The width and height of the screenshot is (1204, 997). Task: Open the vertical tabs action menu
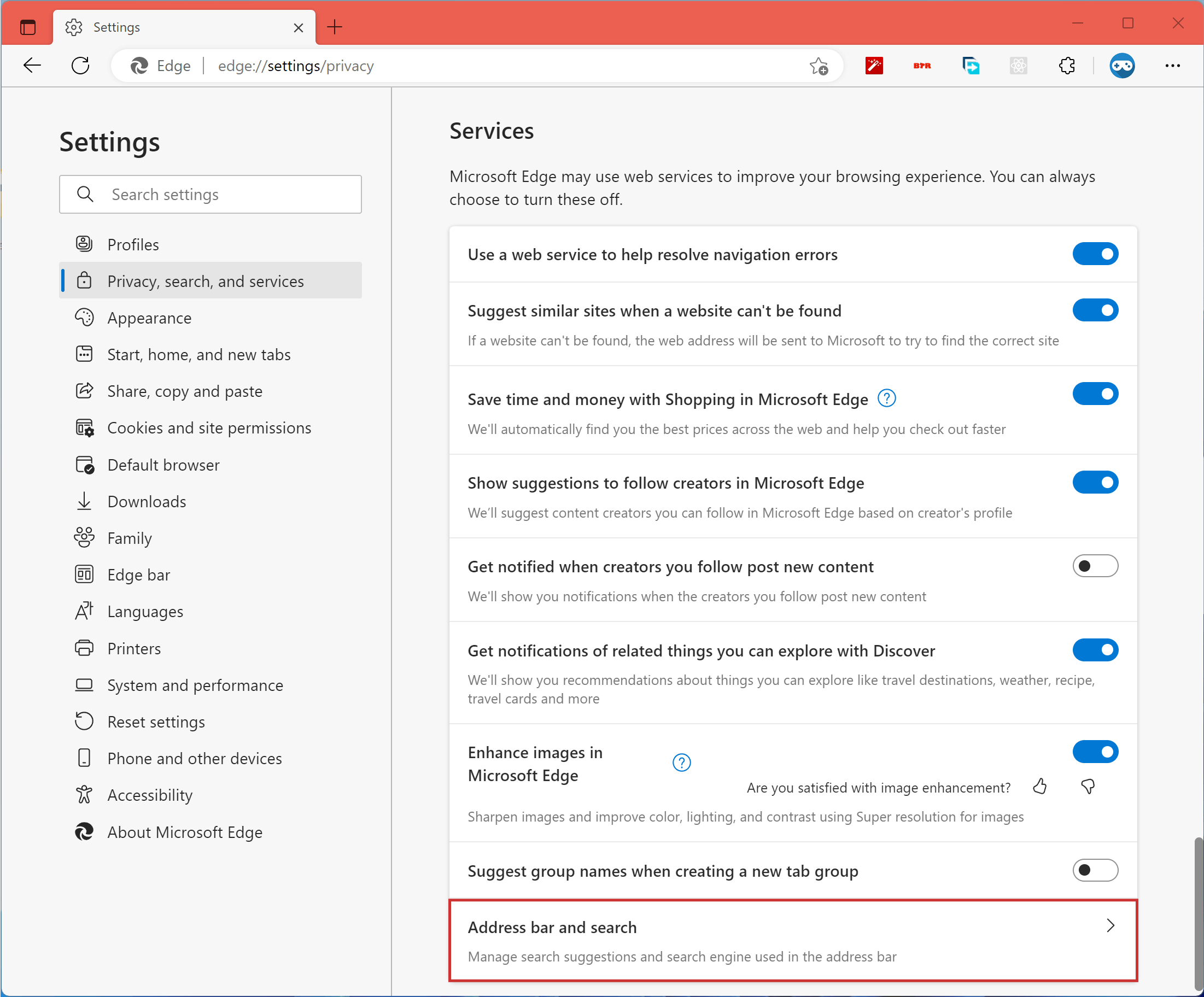tap(27, 27)
